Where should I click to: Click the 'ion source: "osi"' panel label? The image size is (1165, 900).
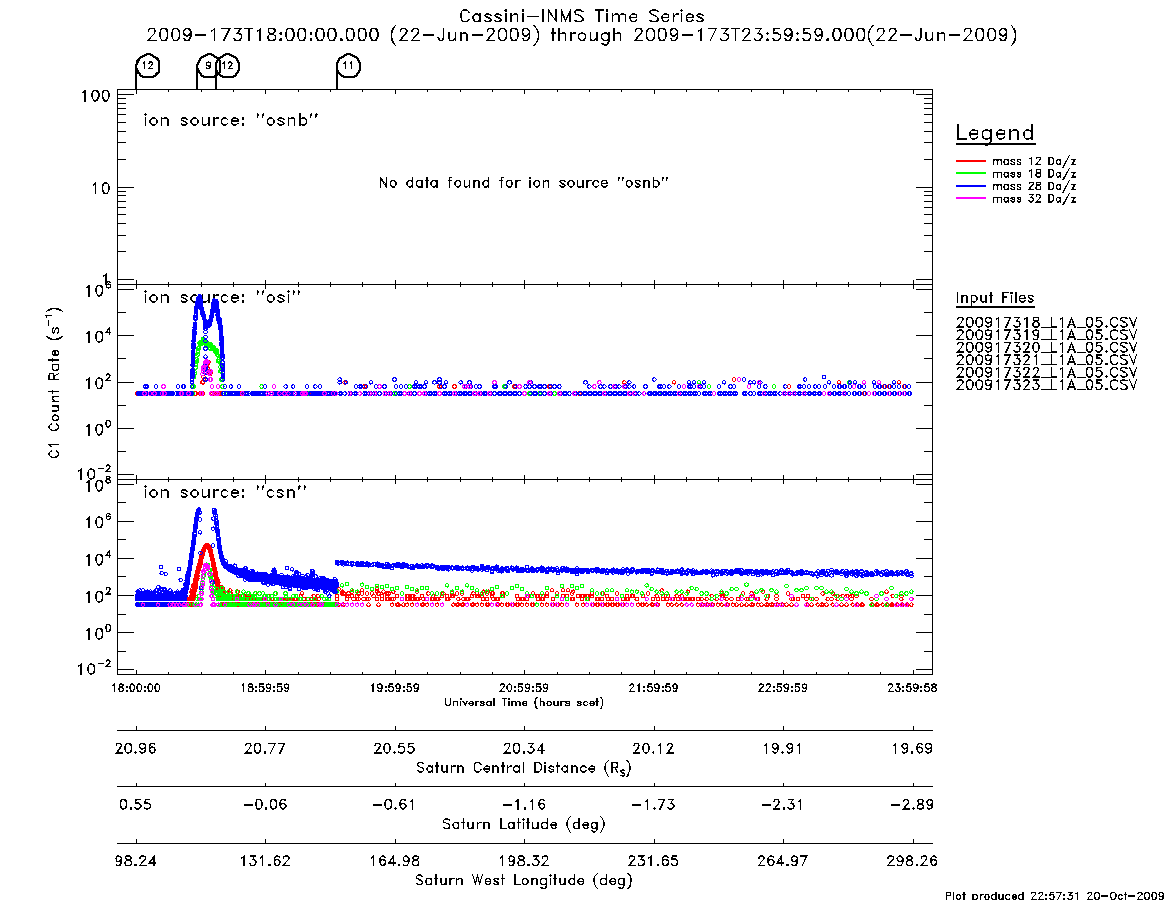pos(222,297)
